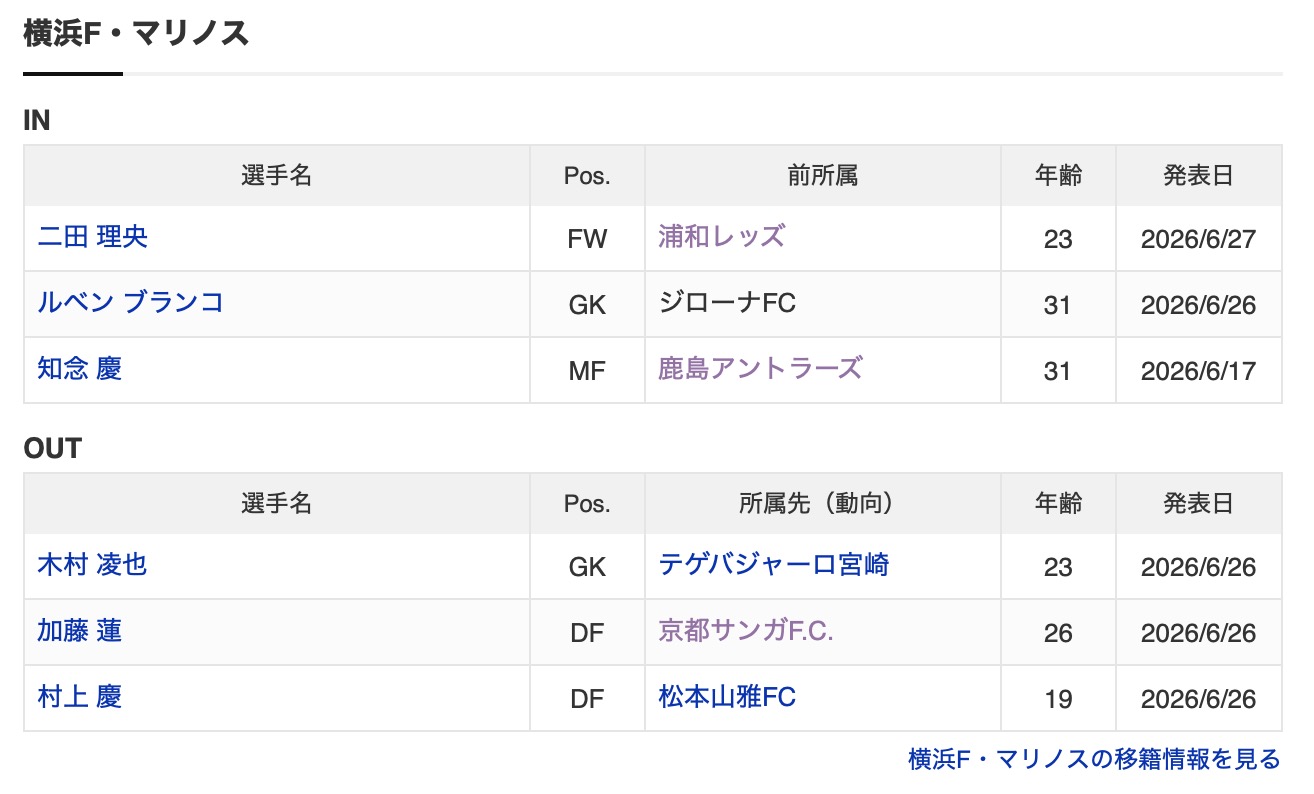Open destination club テゲバジャーロ宮崎

point(774,565)
